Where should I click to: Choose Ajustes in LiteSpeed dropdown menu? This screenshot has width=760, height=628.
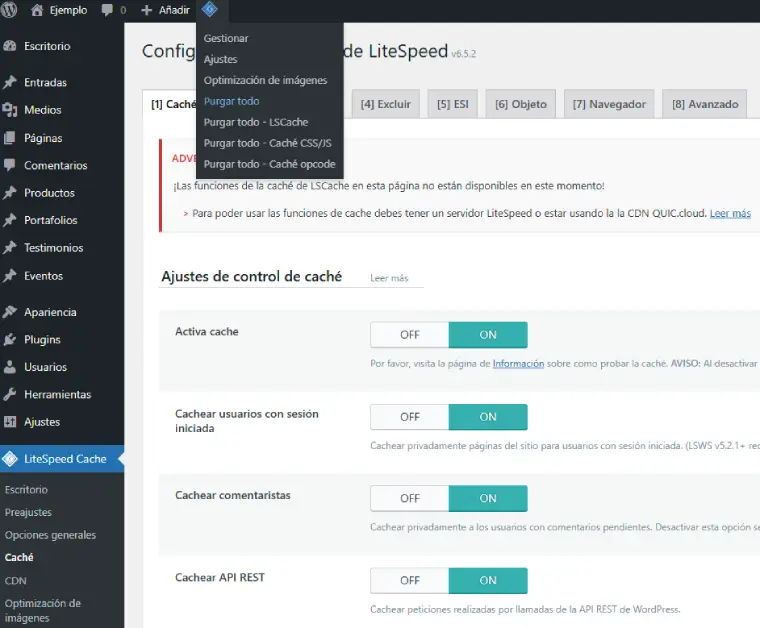(221, 59)
